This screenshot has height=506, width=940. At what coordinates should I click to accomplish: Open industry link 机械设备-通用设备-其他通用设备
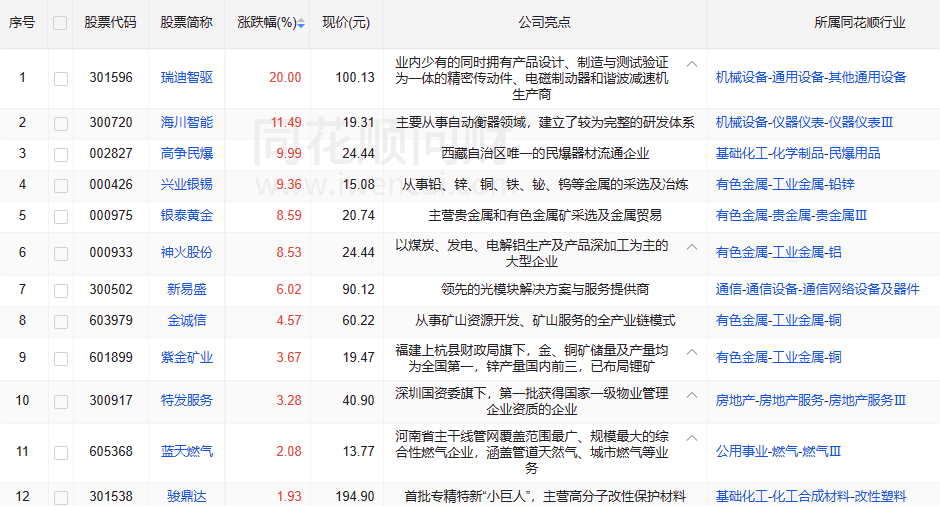tap(811, 77)
